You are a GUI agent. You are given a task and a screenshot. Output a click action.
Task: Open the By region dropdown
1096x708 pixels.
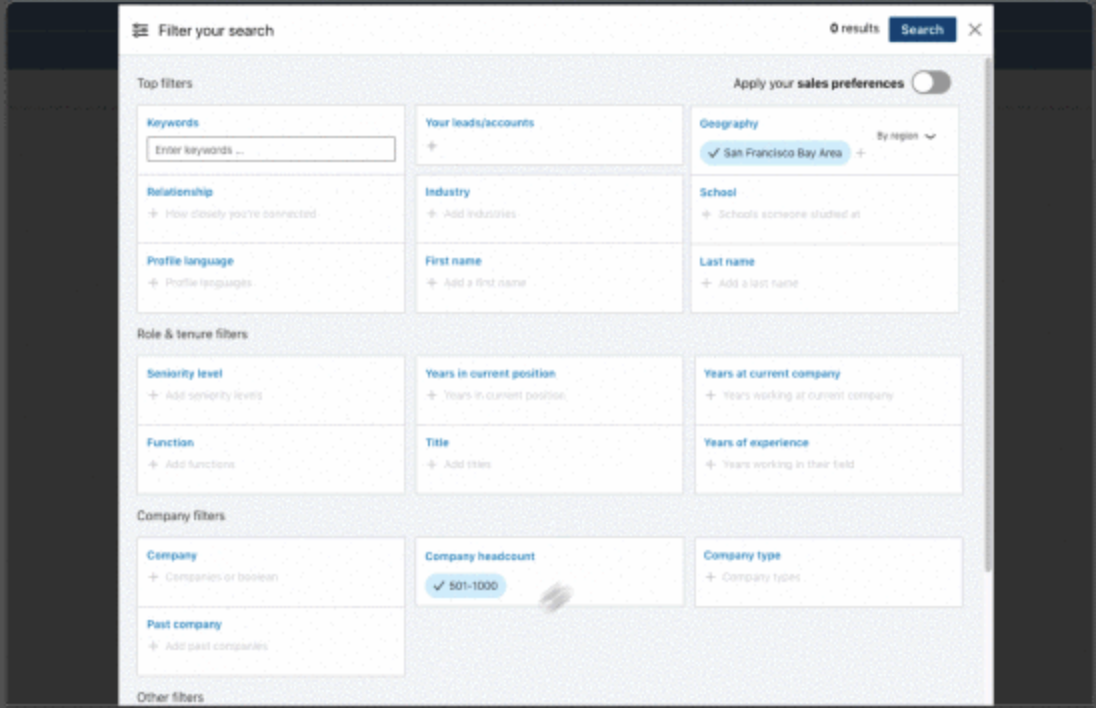(906, 136)
